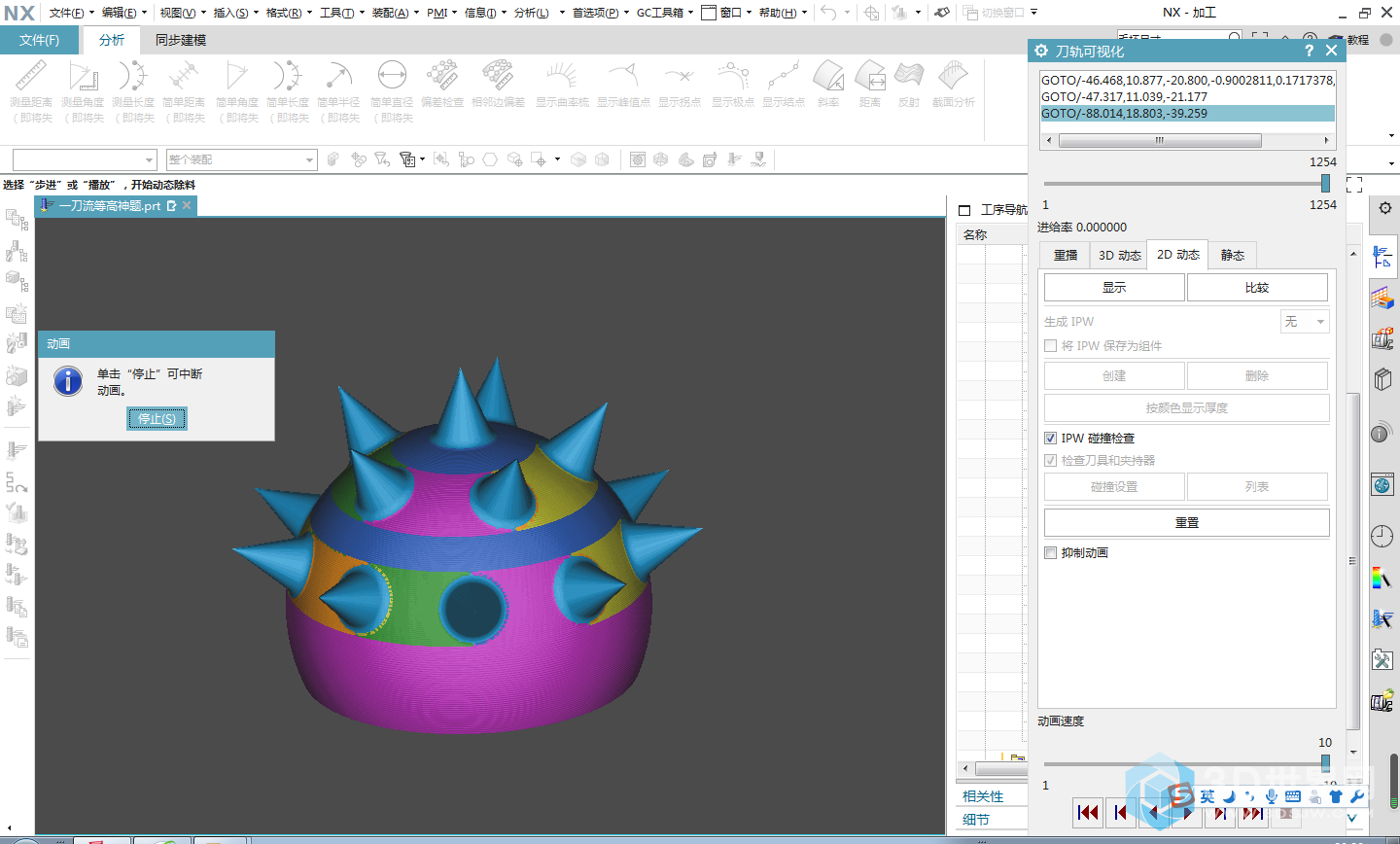Toggle the 抑制动画 checkbox
The width and height of the screenshot is (1400, 844).
[x=1050, y=553]
